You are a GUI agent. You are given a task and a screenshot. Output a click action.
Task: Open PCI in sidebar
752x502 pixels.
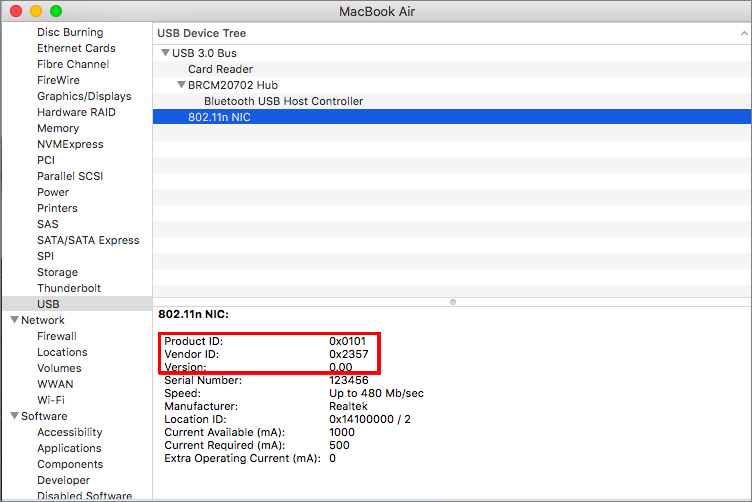click(46, 160)
